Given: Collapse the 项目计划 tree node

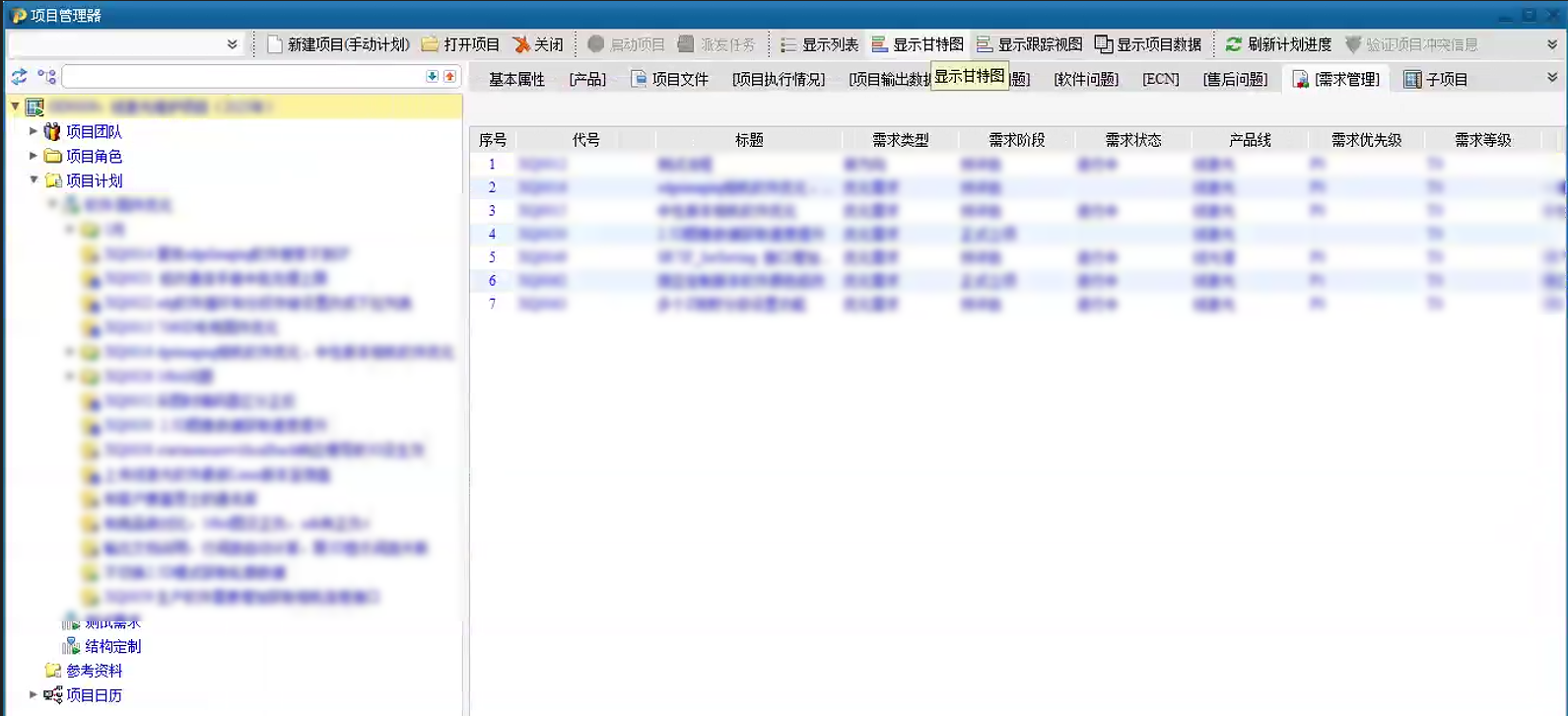Looking at the screenshot, I should click(x=34, y=180).
